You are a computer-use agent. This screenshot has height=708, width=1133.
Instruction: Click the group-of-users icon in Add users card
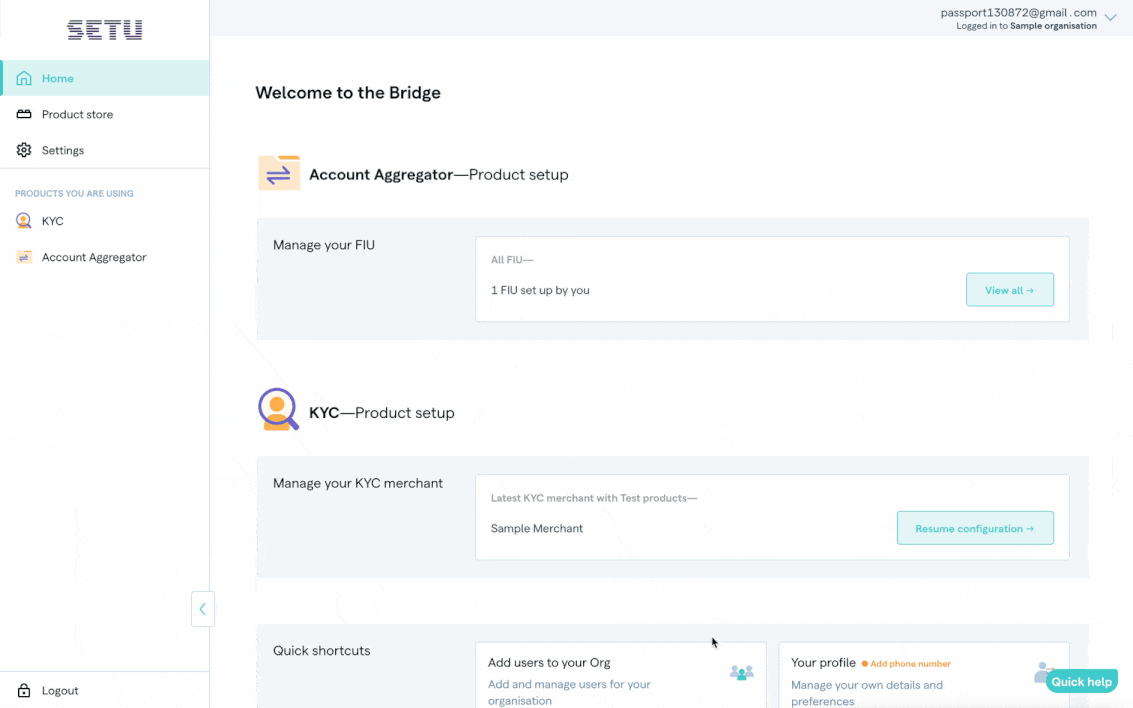pyautogui.click(x=741, y=673)
